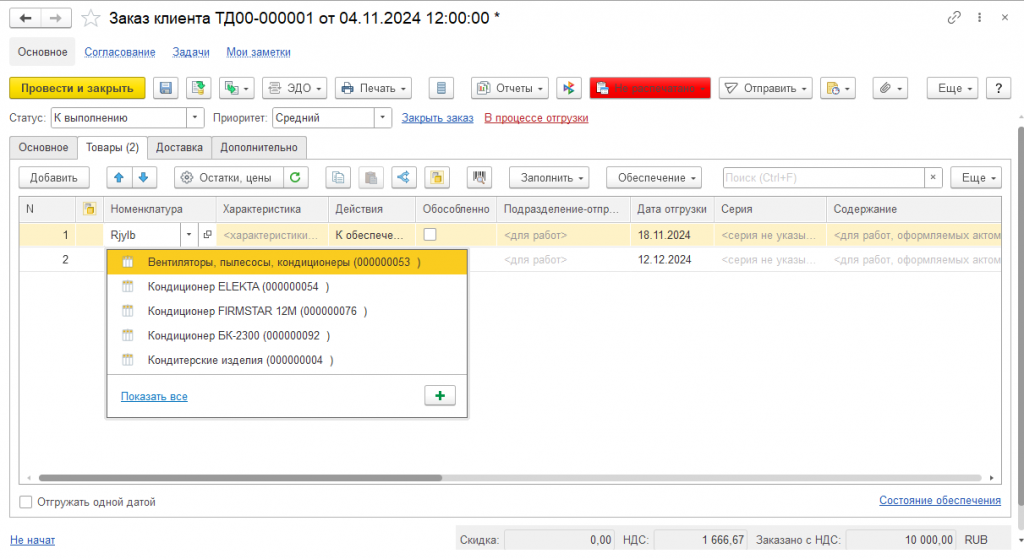Click the Остатки, цены button
This screenshot has height=559, width=1024.
[229, 178]
